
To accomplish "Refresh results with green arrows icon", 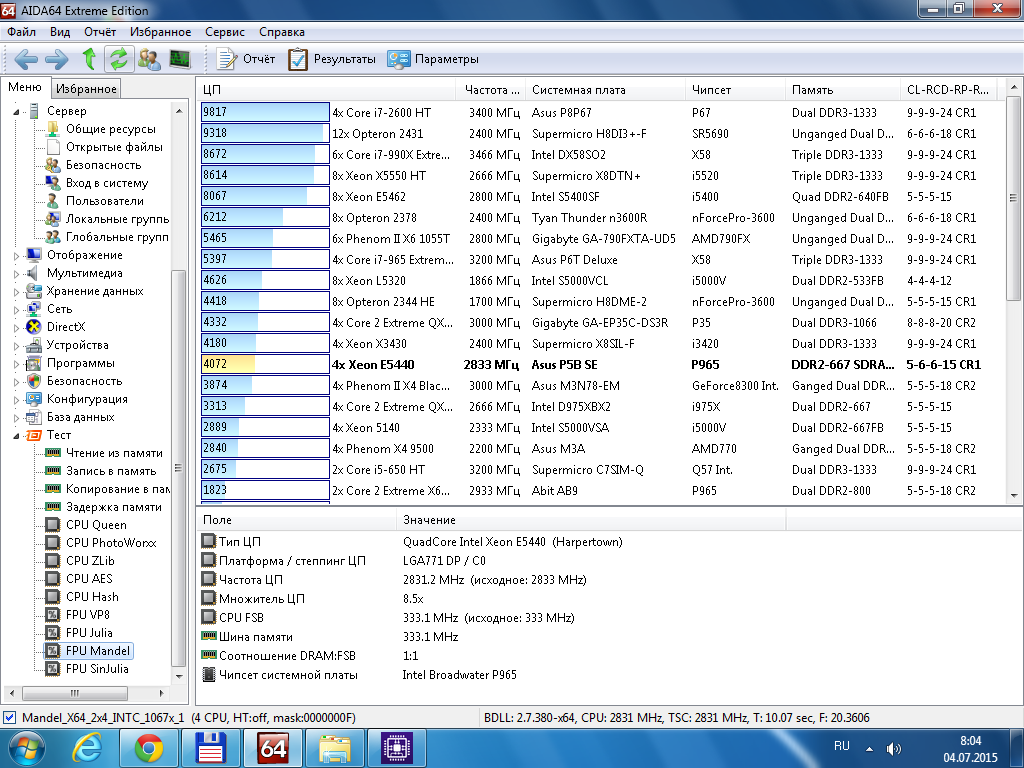I will [x=118, y=59].
